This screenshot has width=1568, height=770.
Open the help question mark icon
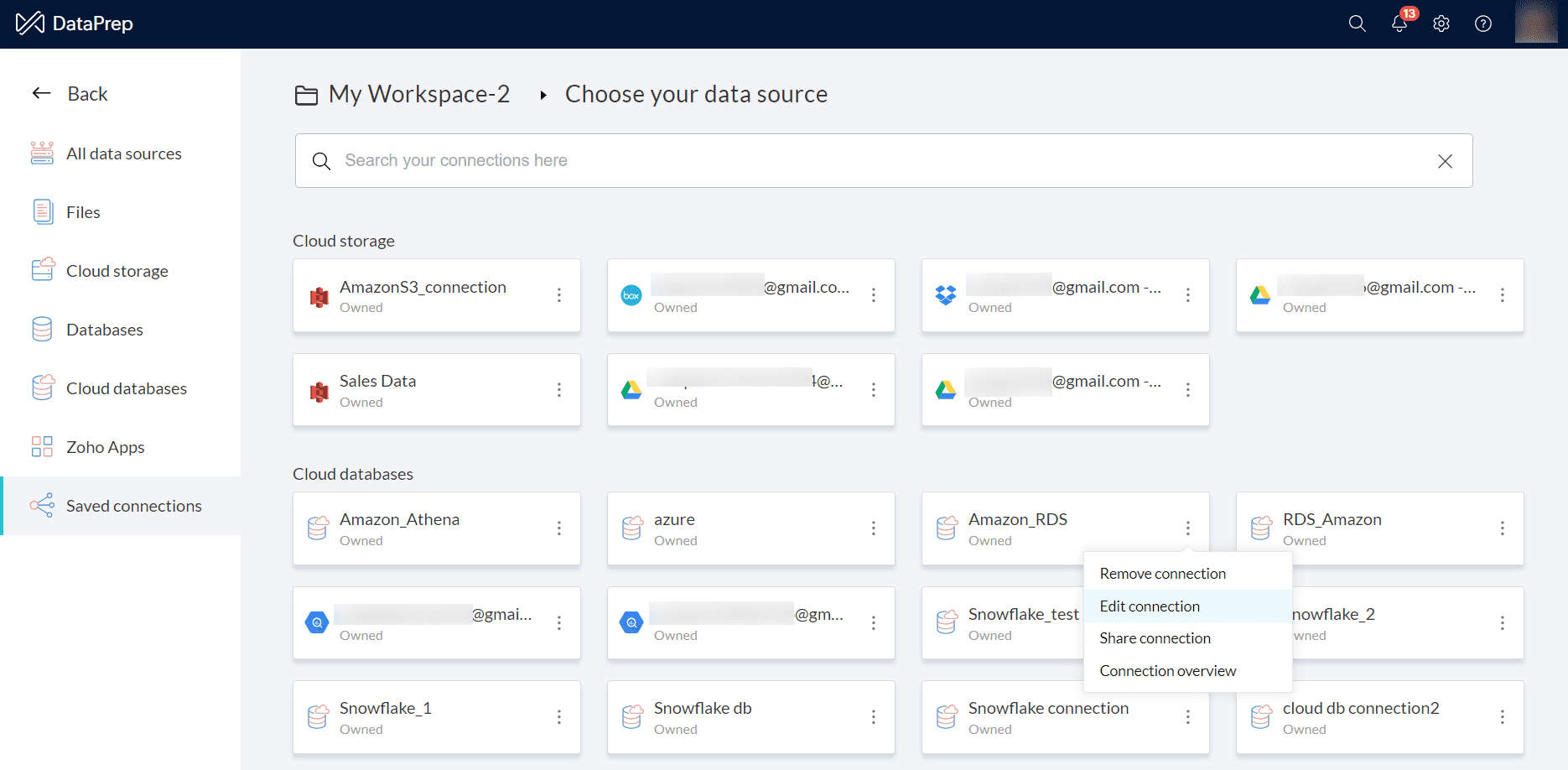click(x=1483, y=23)
